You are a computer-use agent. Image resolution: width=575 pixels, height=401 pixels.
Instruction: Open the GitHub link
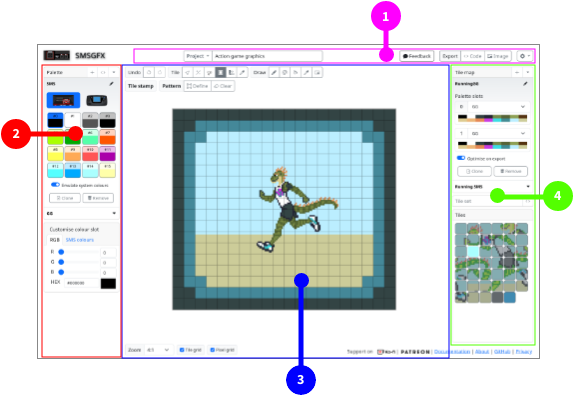[502, 352]
